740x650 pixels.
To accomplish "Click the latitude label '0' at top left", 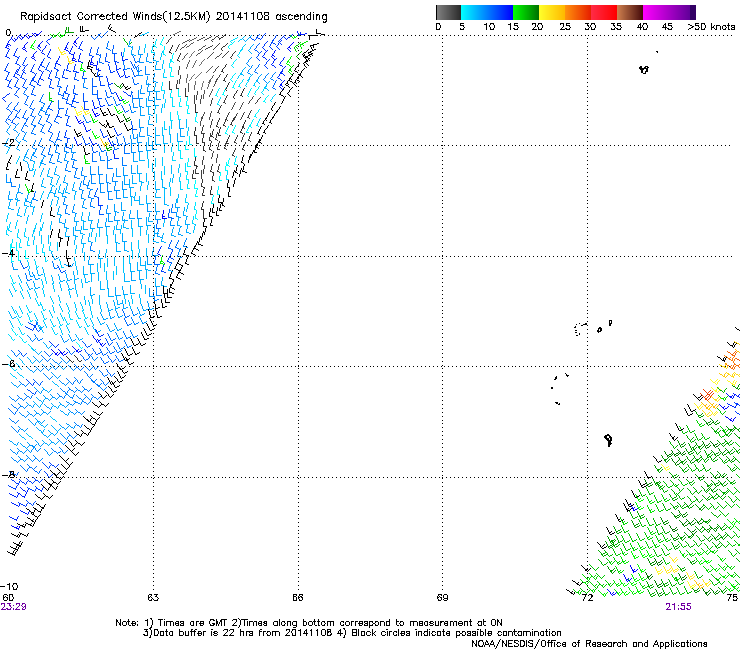I will click(x=8, y=33).
